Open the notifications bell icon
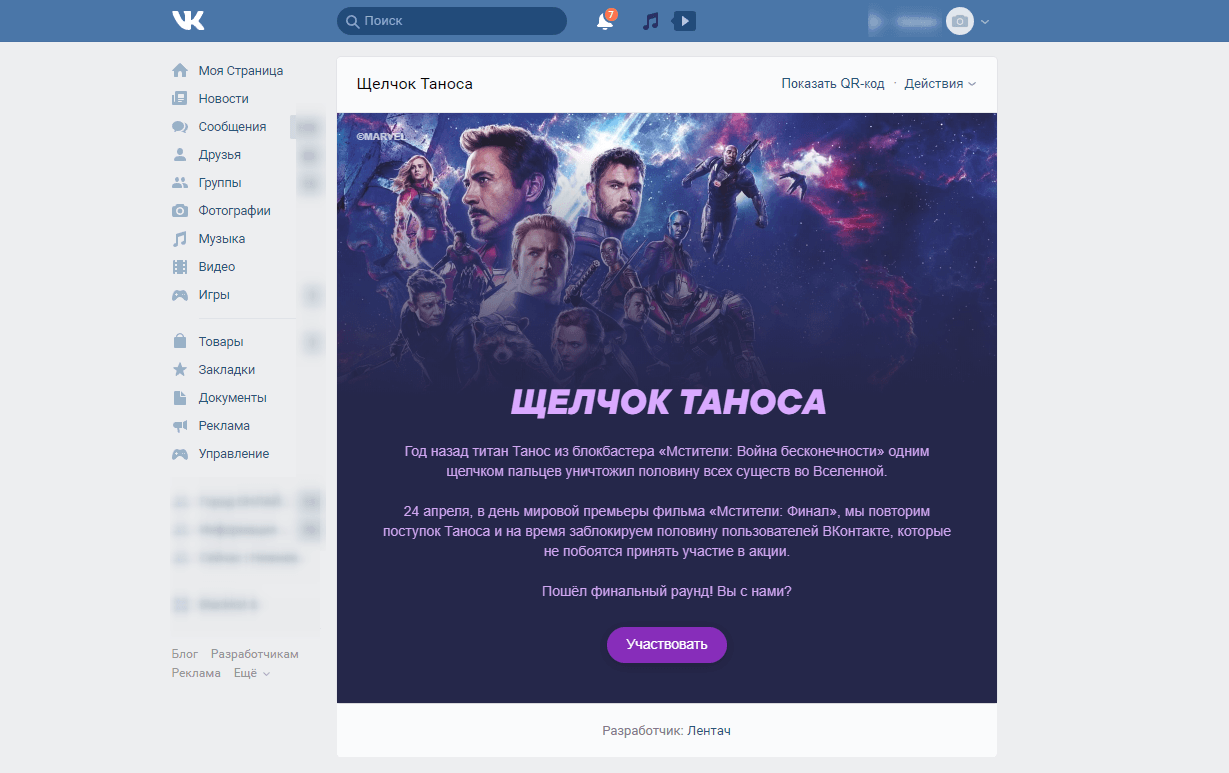1229x773 pixels. (x=604, y=21)
